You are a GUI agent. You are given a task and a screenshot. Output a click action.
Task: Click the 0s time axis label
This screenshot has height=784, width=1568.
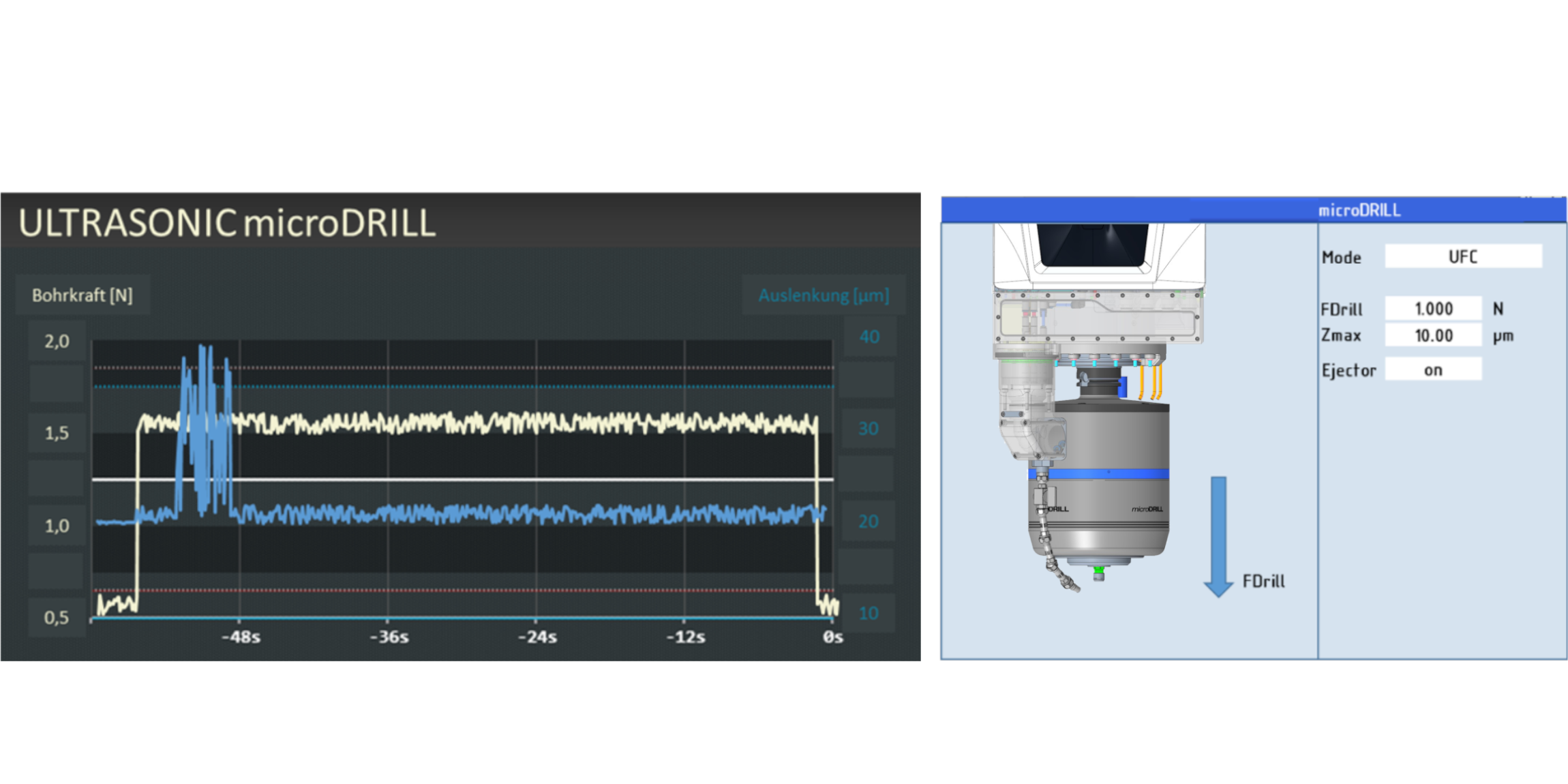(x=832, y=637)
